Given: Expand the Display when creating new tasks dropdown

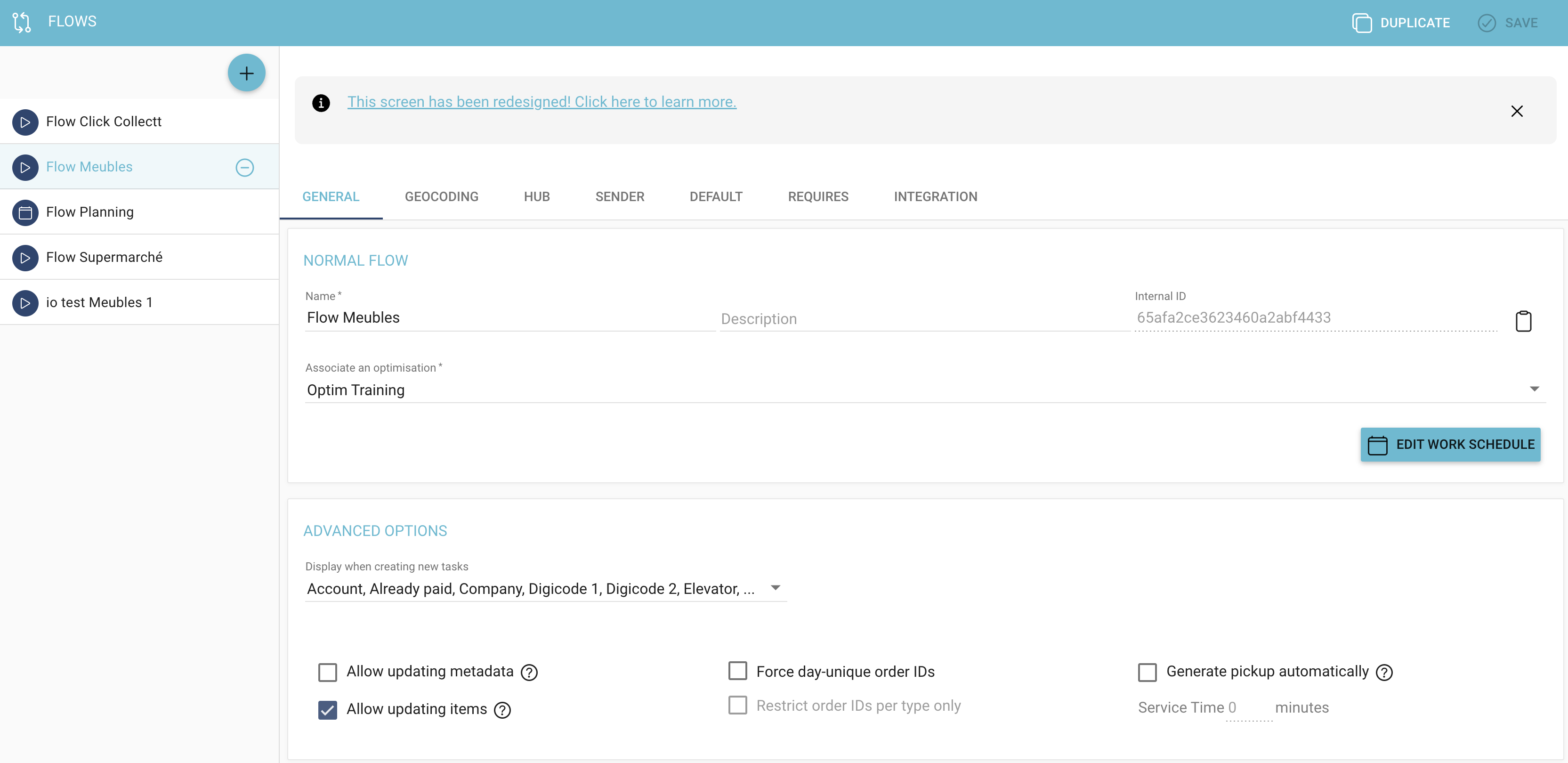Looking at the screenshot, I should [x=546, y=589].
